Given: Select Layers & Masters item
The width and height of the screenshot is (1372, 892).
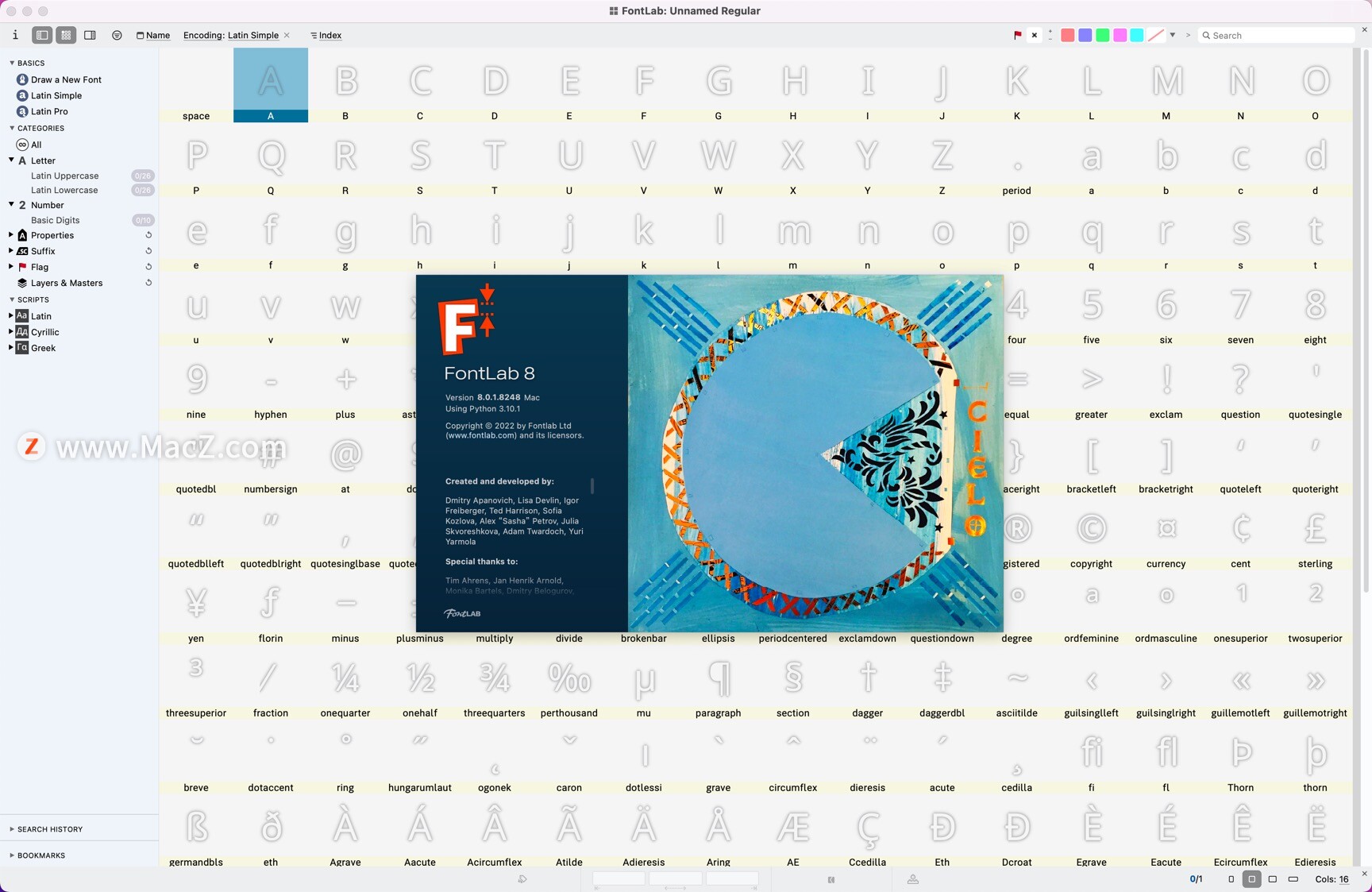Looking at the screenshot, I should coord(67,283).
